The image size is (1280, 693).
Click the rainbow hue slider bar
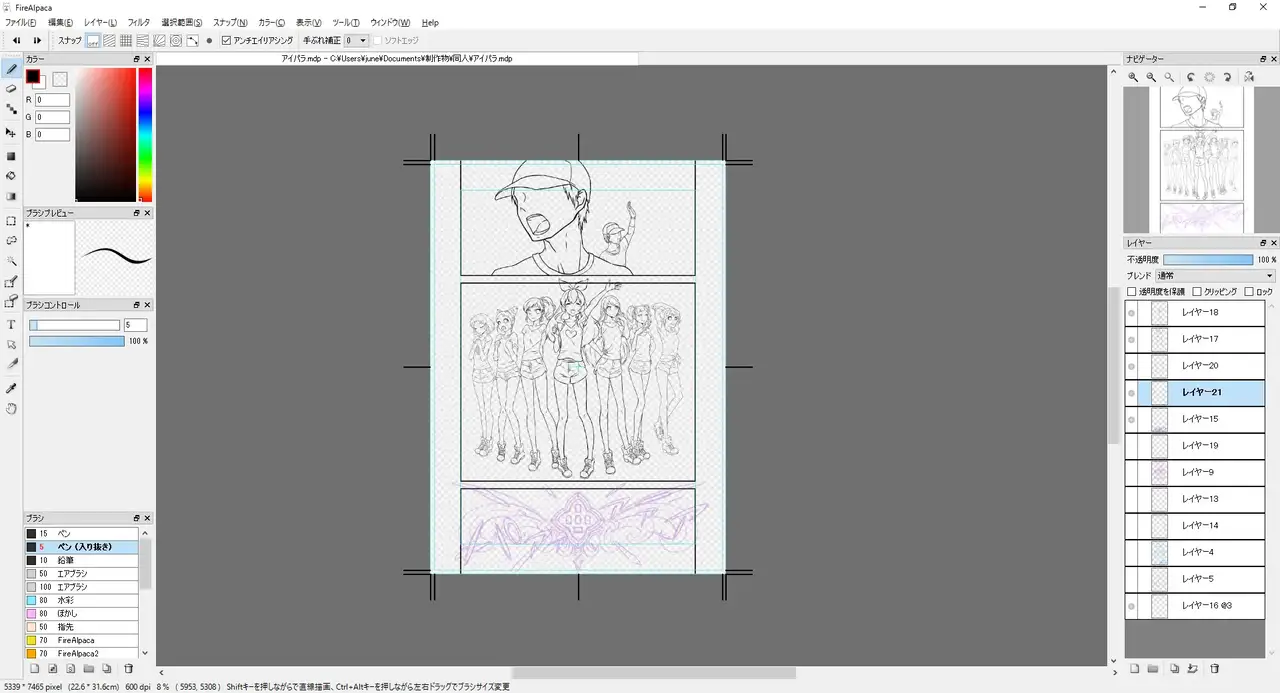click(145, 135)
